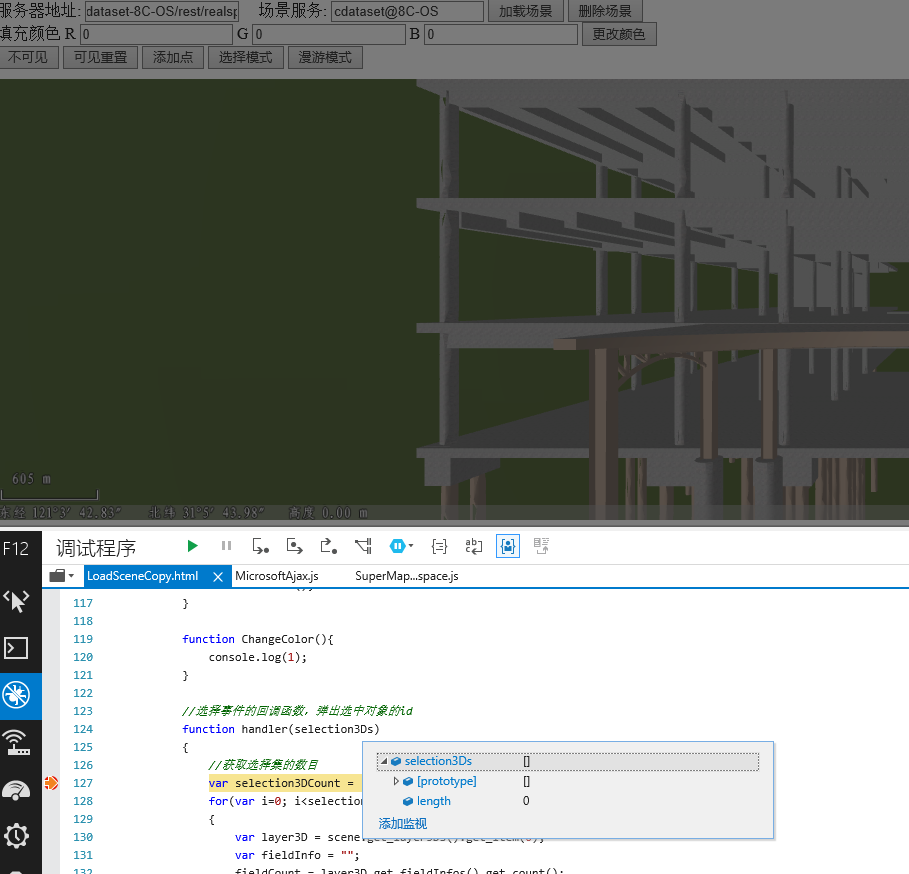The width and height of the screenshot is (909, 874).
Task: Click the Step Out debugger icon
Action: point(329,546)
